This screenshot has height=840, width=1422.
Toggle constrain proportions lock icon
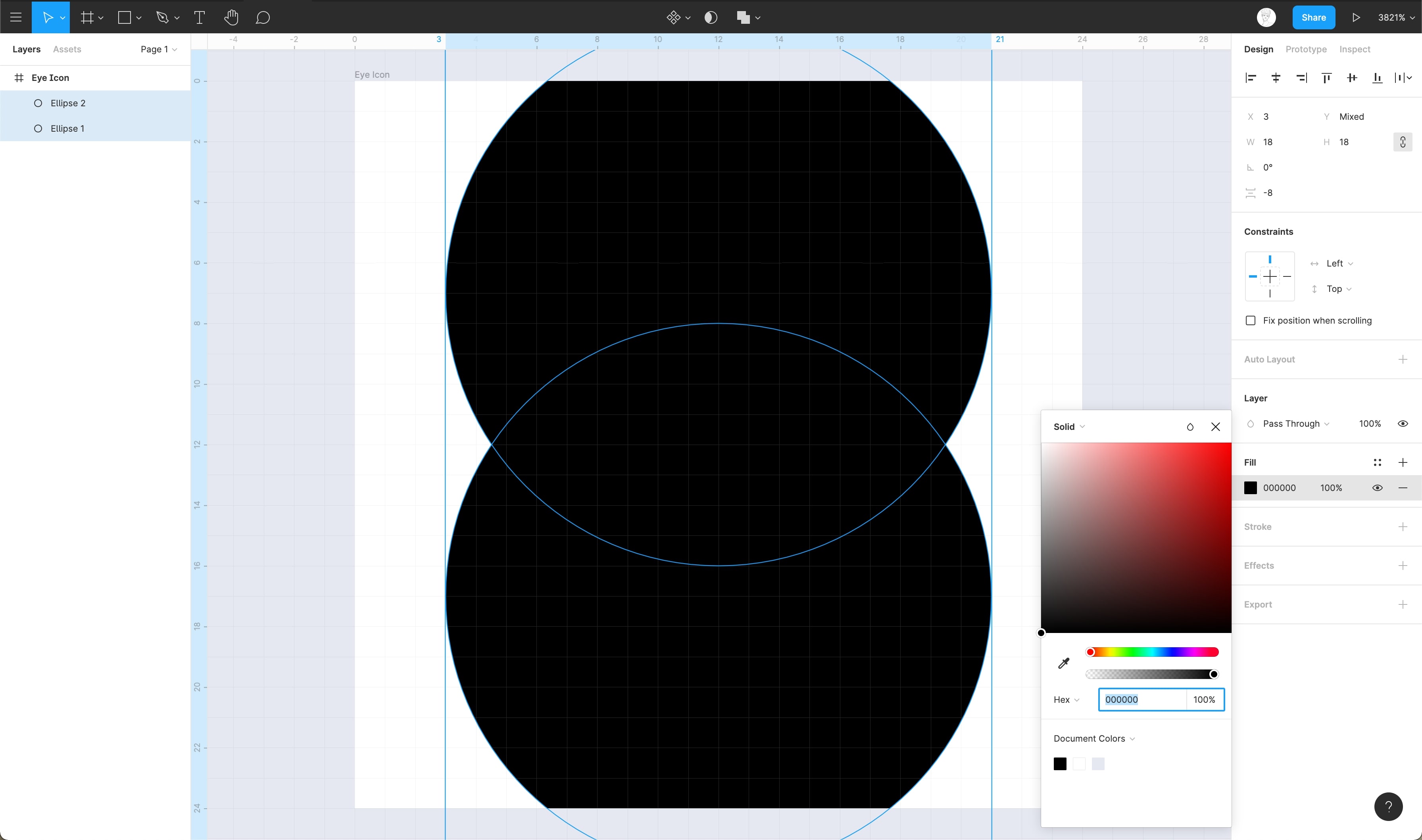[1402, 142]
